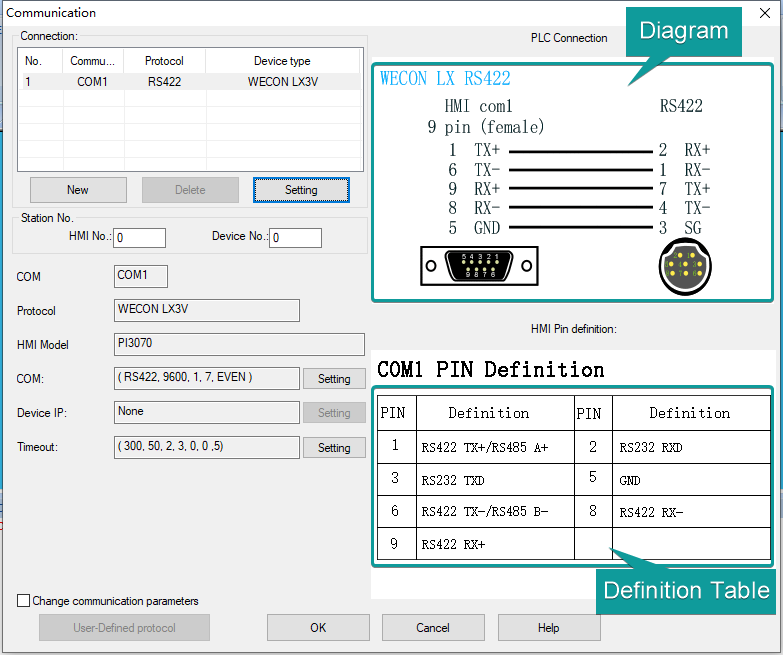Confirm the dialog with OK
This screenshot has width=783, height=655.
pyautogui.click(x=318, y=628)
